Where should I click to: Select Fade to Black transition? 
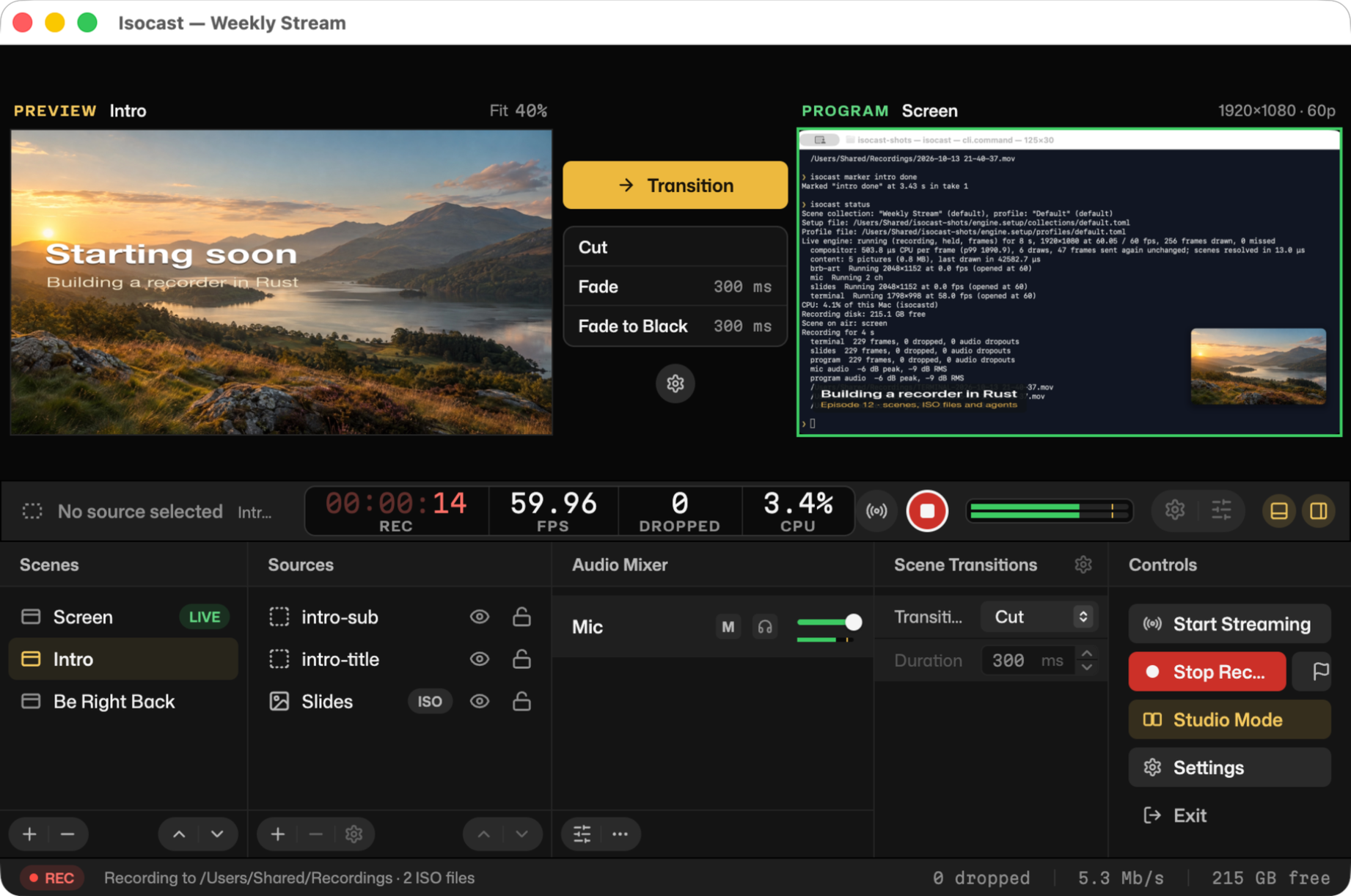675,326
